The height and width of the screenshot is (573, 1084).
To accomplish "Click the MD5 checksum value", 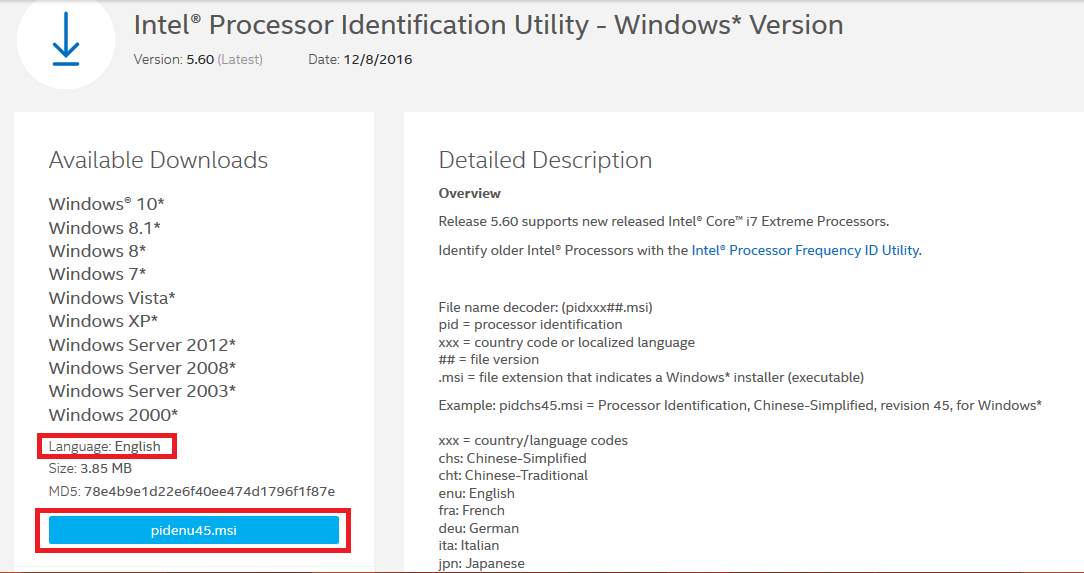I will (x=209, y=491).
